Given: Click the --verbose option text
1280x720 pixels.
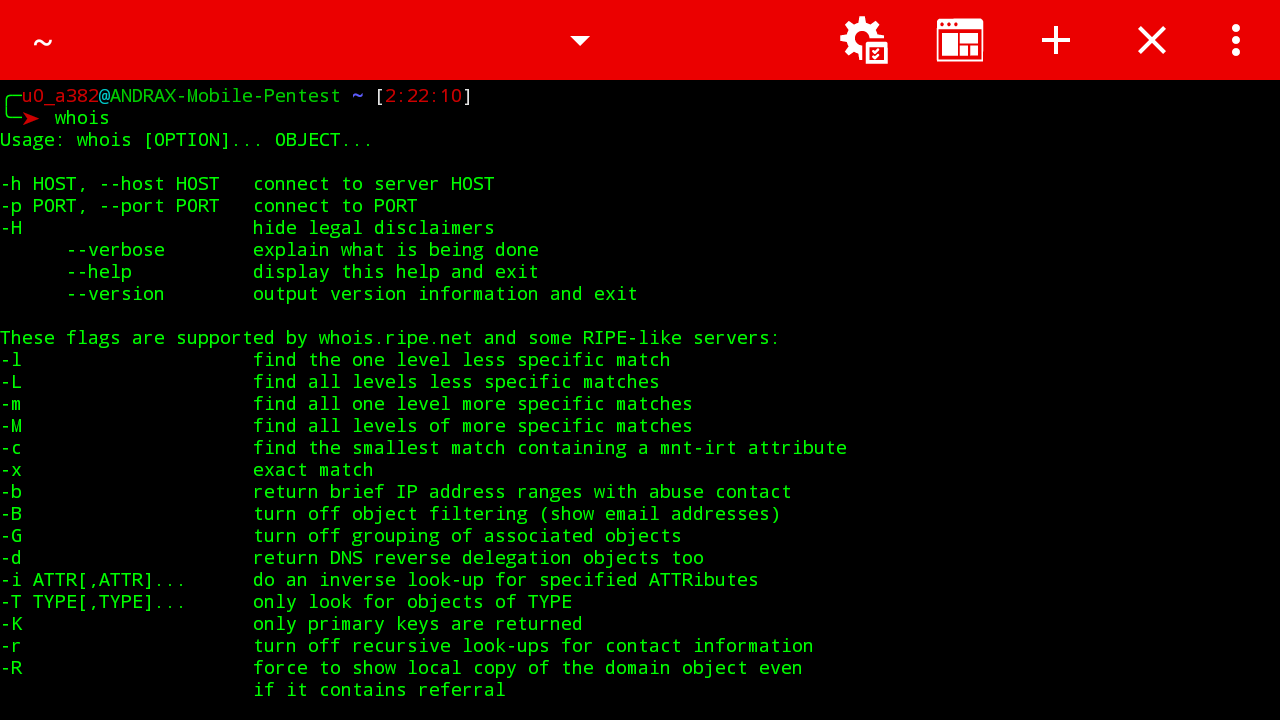Looking at the screenshot, I should click(x=115, y=250).
